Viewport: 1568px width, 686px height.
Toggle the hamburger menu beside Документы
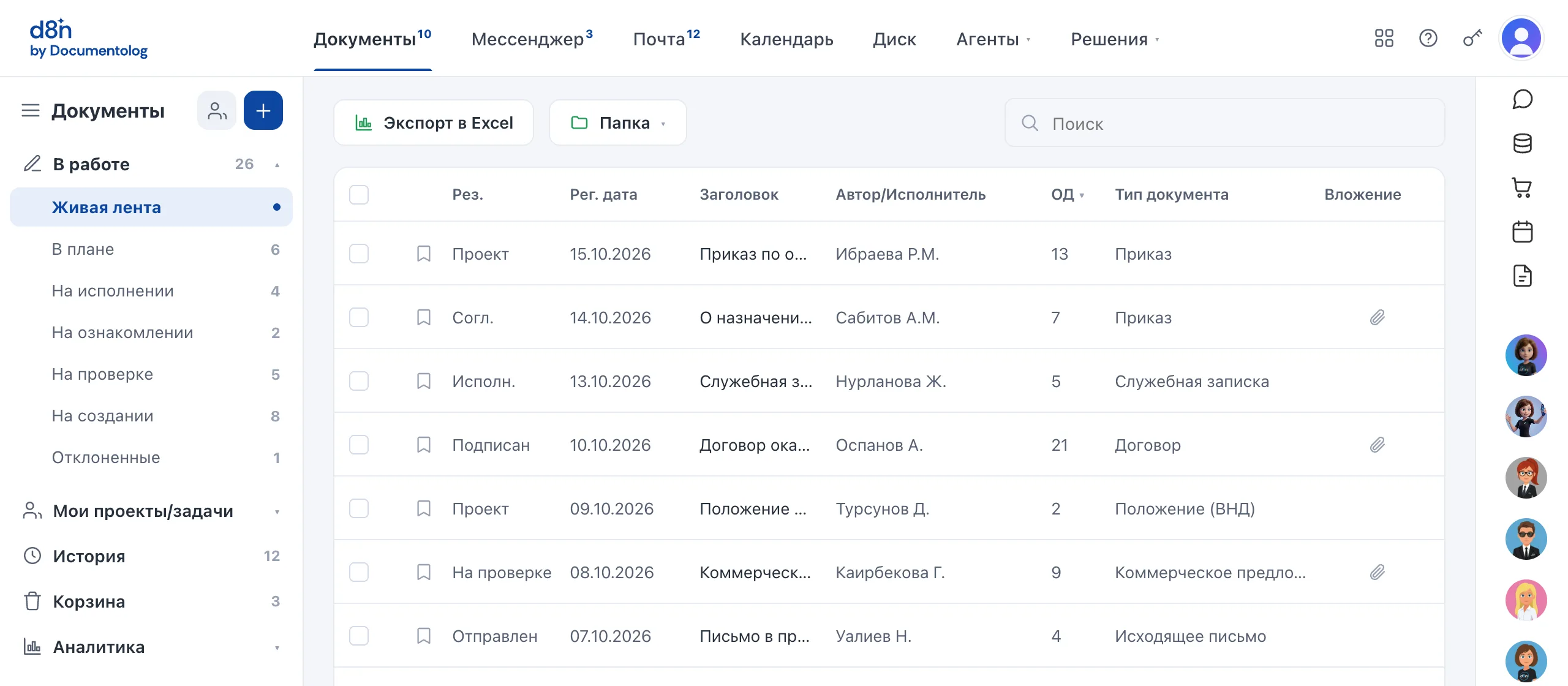[x=31, y=111]
